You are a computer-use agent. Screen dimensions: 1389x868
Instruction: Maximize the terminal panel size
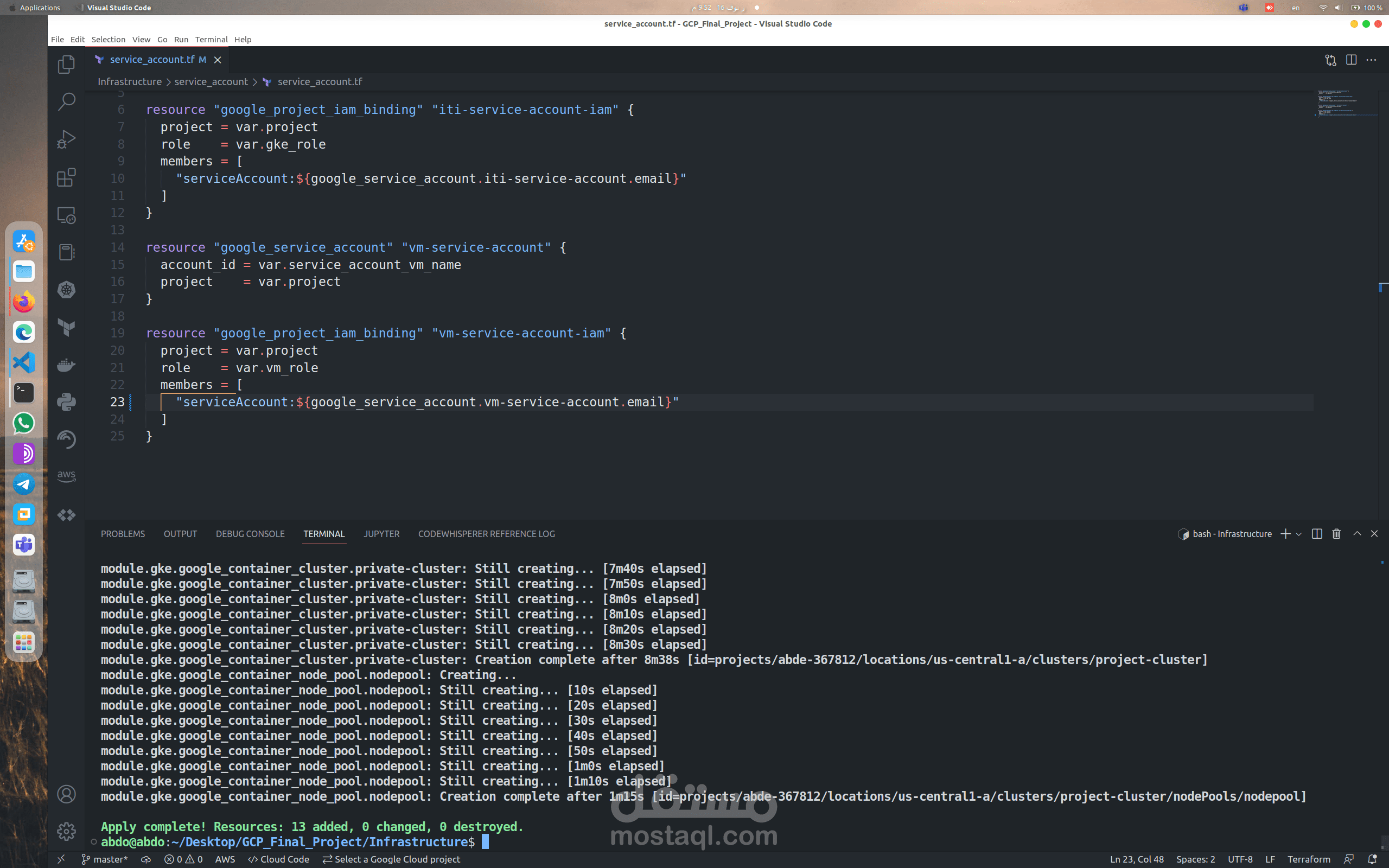pyautogui.click(x=1357, y=534)
